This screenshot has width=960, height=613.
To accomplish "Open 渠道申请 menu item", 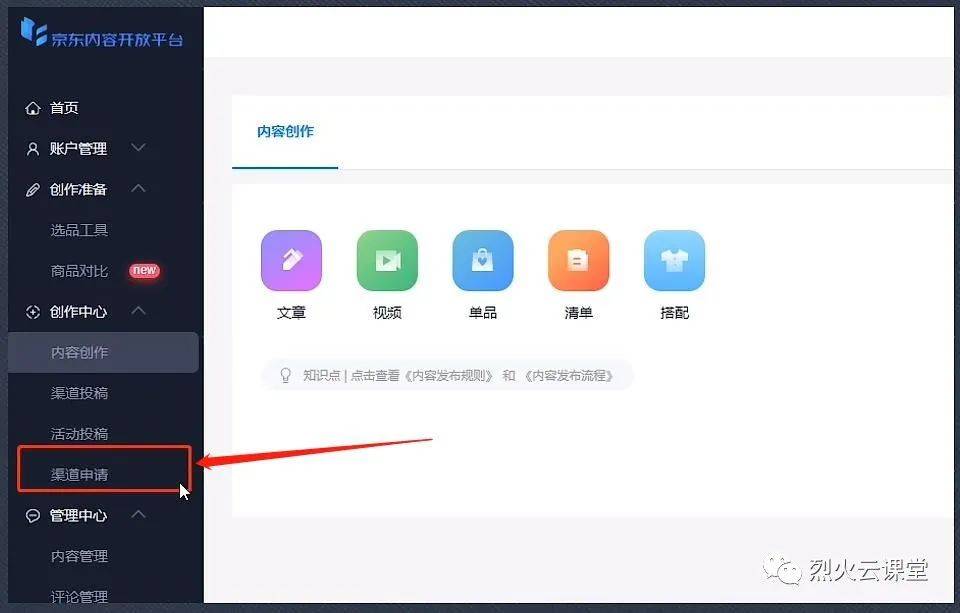I will [79, 475].
